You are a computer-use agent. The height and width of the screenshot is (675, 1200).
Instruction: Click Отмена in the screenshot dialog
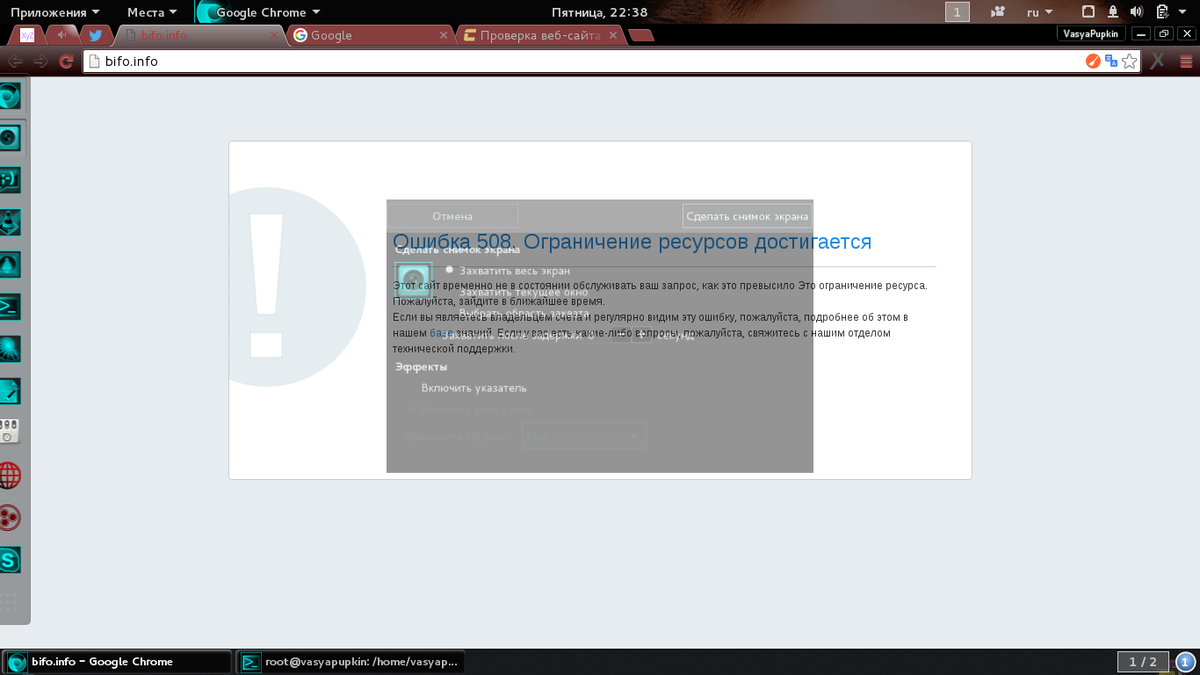452,216
